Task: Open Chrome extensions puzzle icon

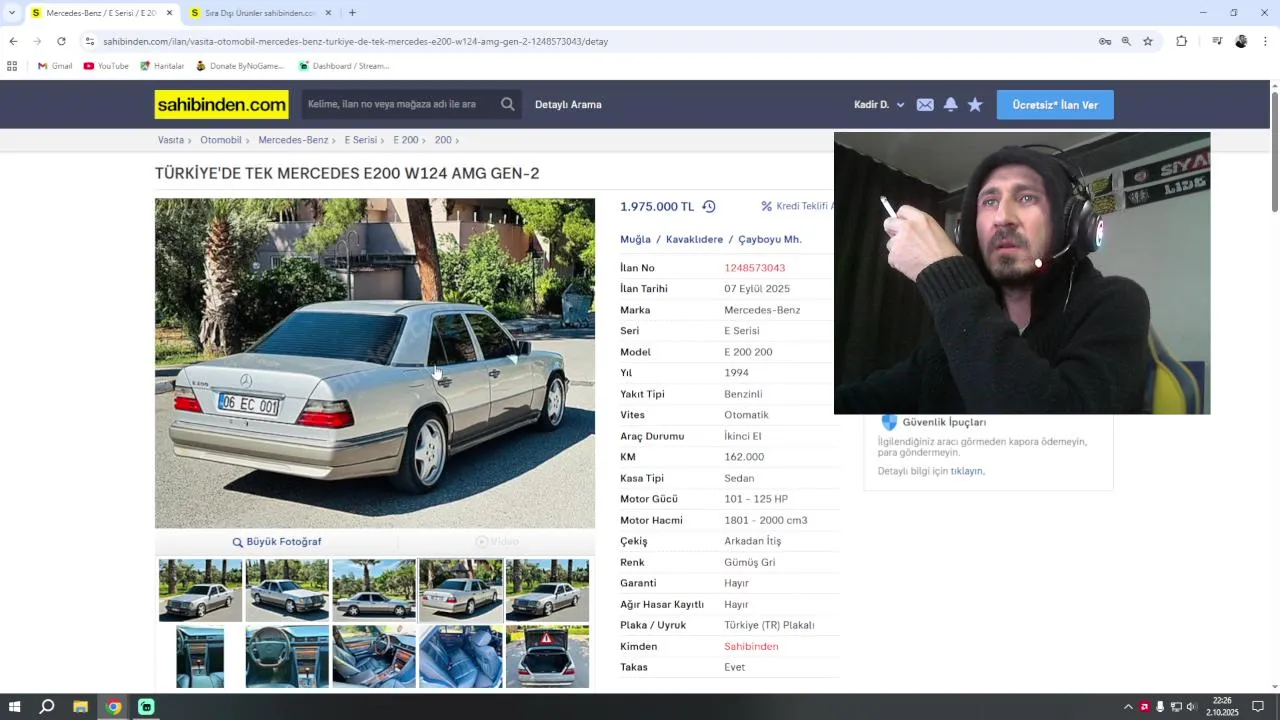Action: [x=1182, y=41]
